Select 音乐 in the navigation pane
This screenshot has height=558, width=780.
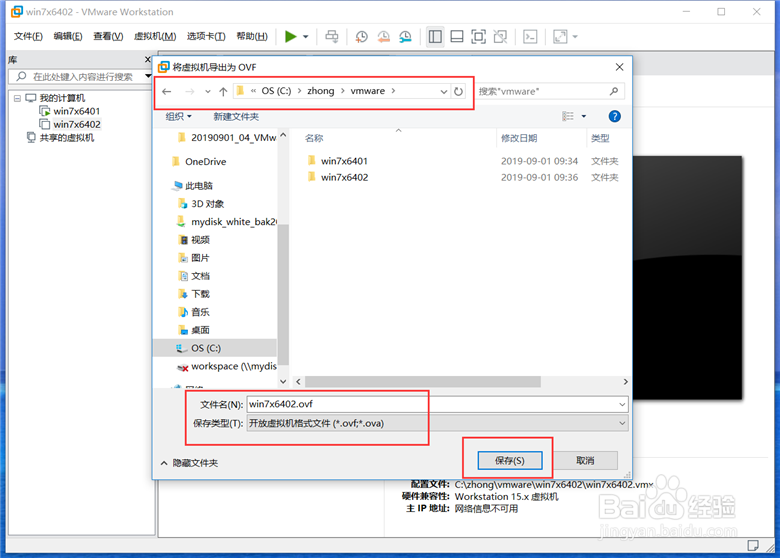pos(200,312)
